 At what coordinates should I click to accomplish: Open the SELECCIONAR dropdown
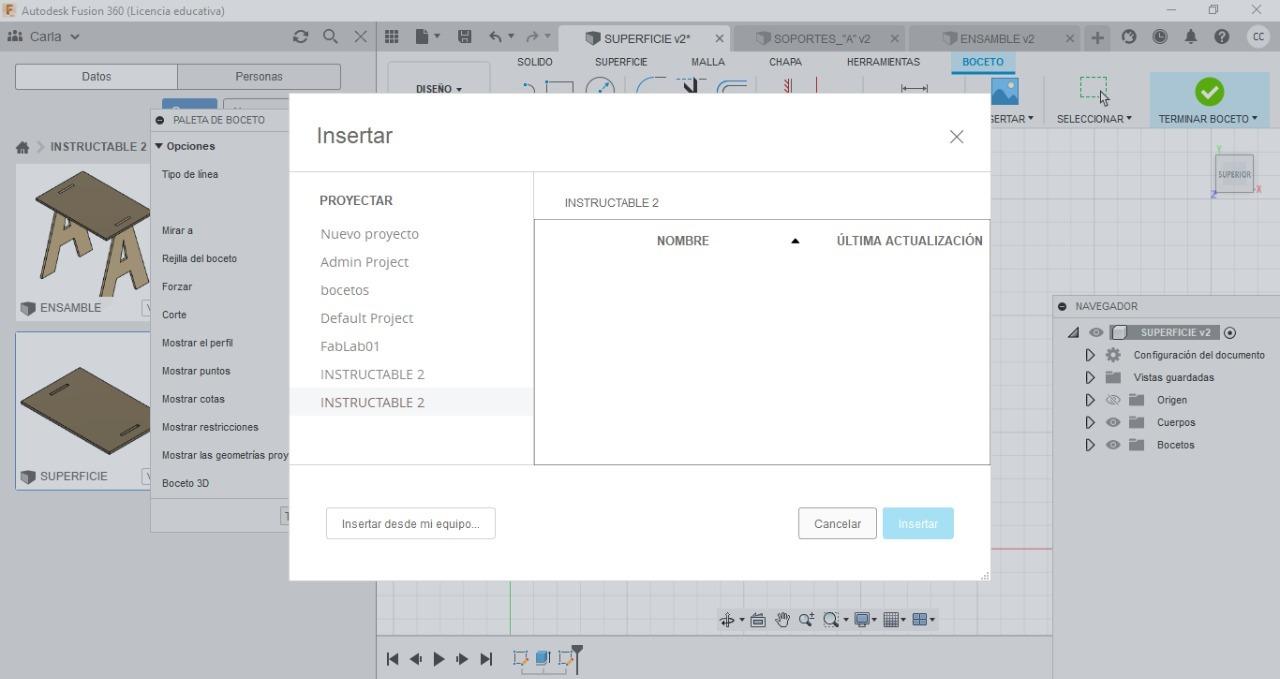[x=1094, y=119]
